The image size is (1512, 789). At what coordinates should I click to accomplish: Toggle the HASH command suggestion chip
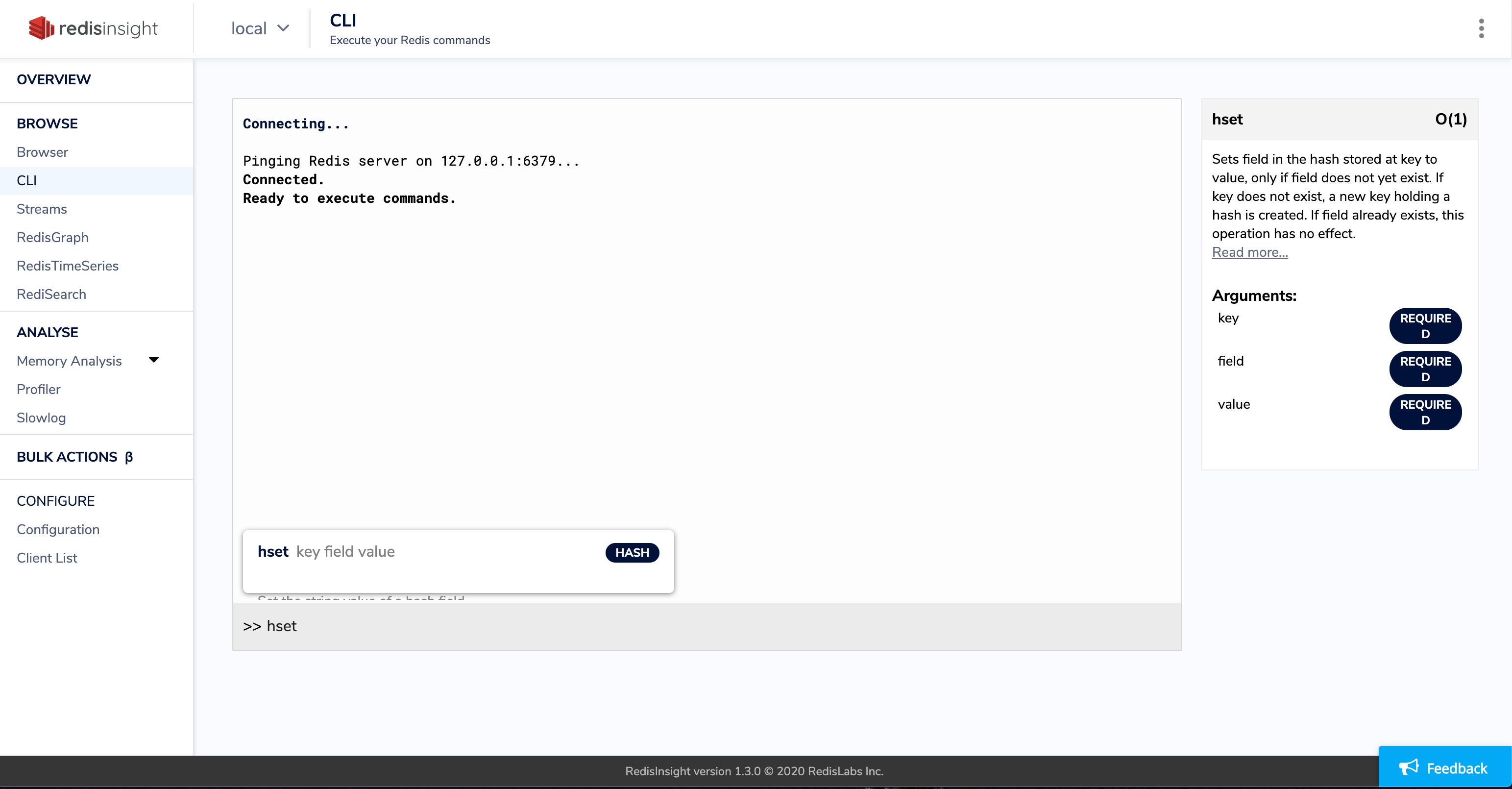pyautogui.click(x=632, y=552)
